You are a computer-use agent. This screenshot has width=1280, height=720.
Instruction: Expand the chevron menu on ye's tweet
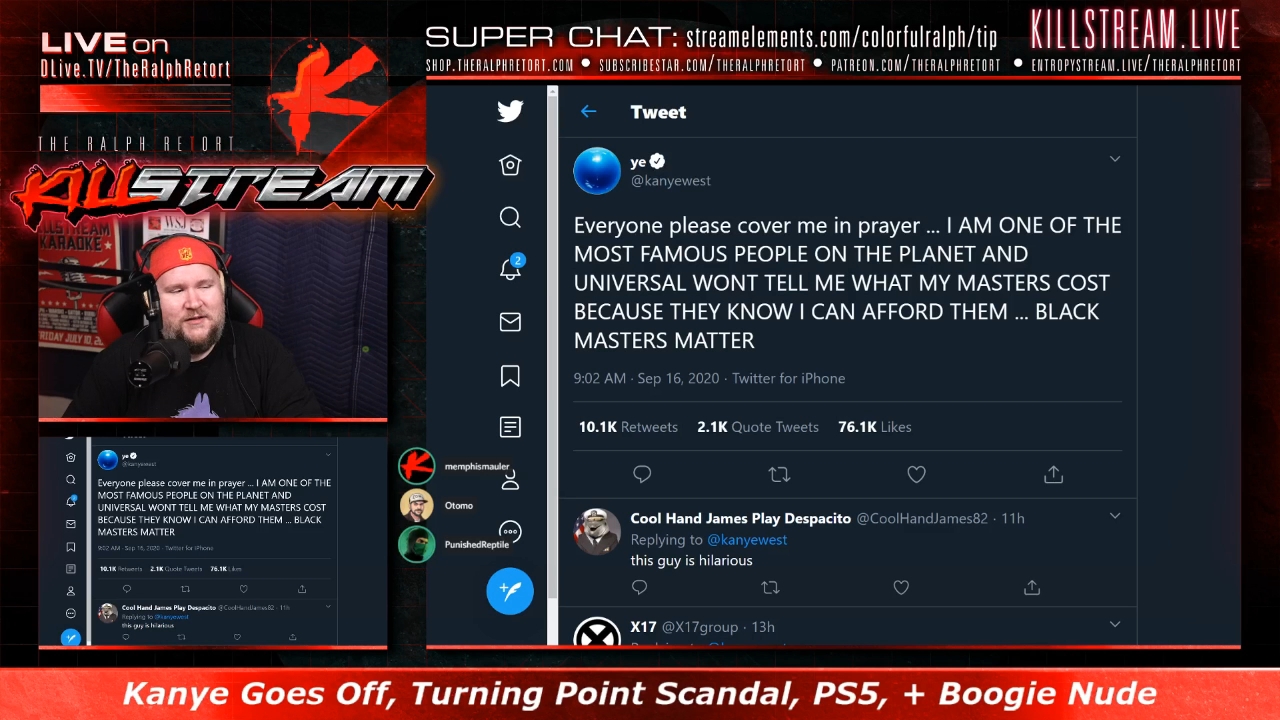pyautogui.click(x=1115, y=159)
